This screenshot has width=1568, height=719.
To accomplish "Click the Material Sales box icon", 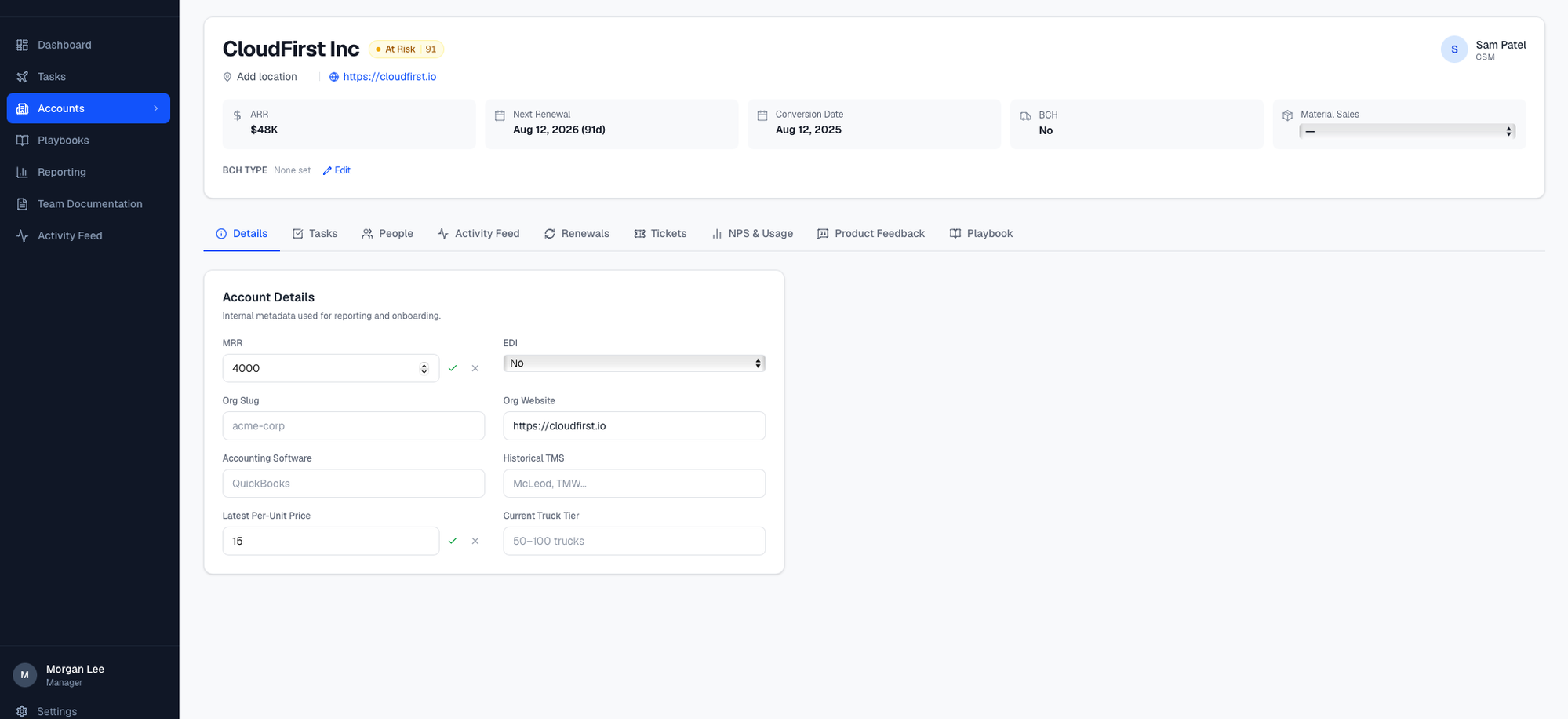I will (1287, 115).
